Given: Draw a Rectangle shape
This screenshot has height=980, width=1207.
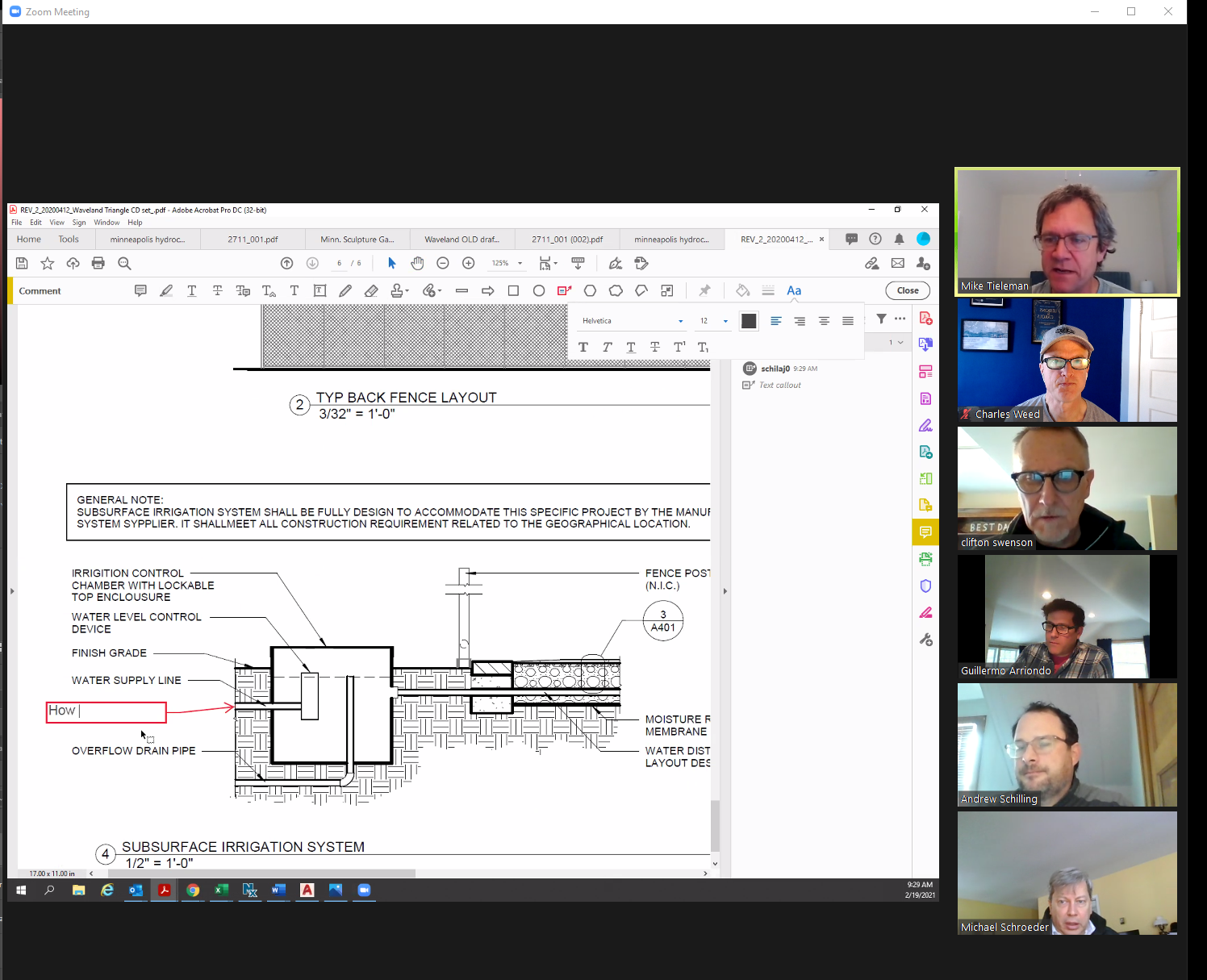Looking at the screenshot, I should tap(513, 290).
